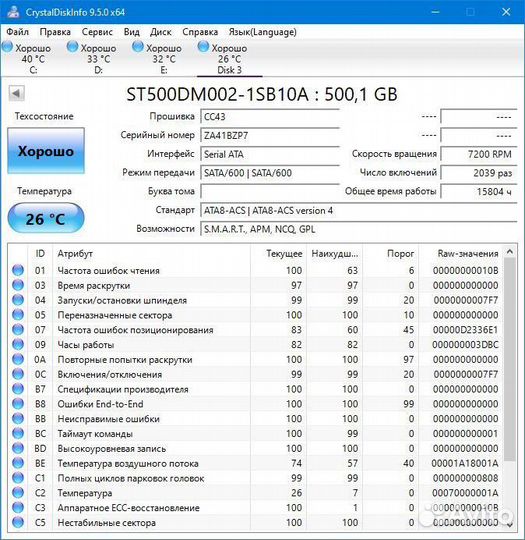
Task: Select the Частота ошибок позиционирования row
Action: (255, 330)
